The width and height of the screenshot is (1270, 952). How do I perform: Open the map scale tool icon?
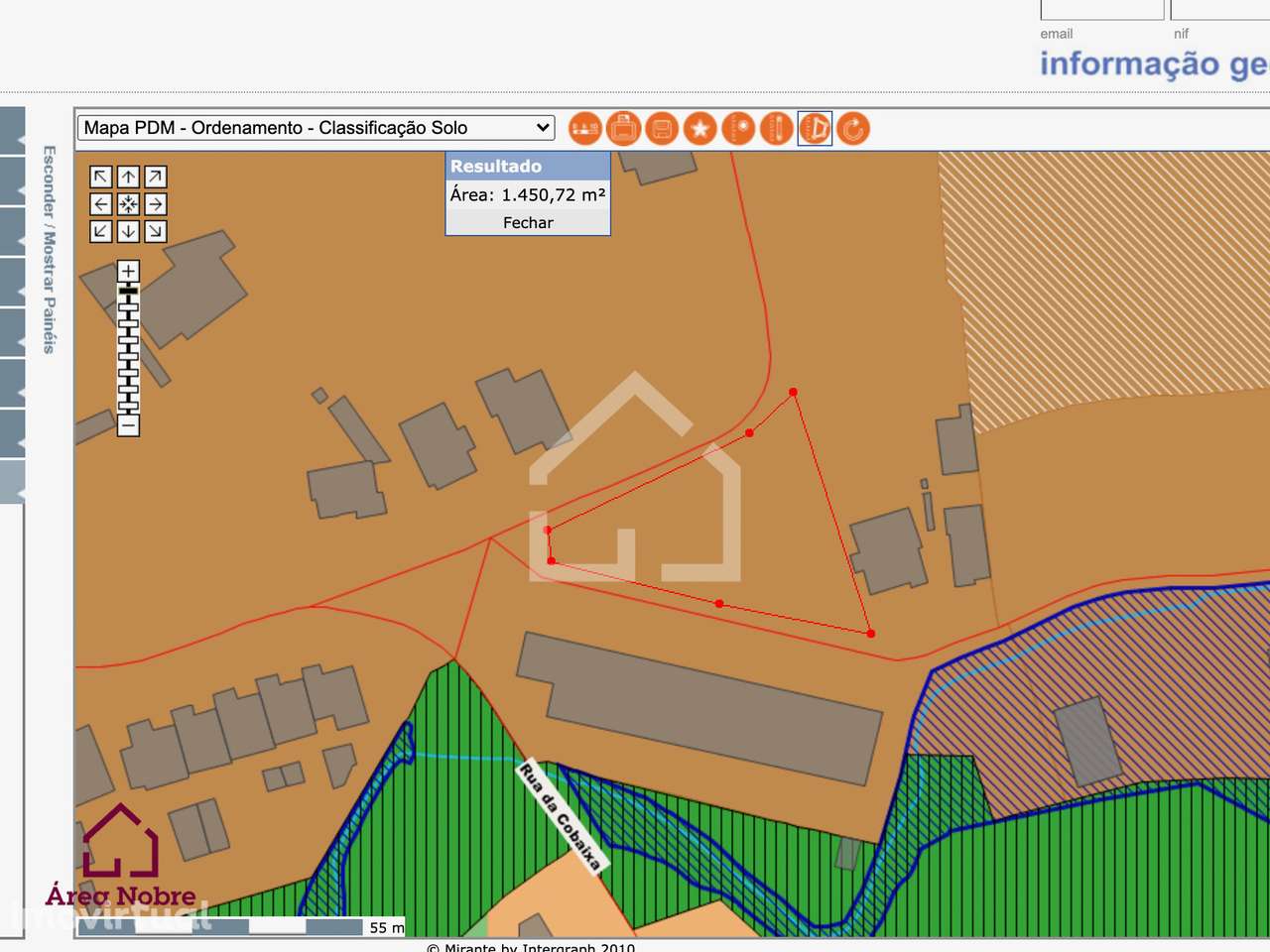(x=585, y=128)
